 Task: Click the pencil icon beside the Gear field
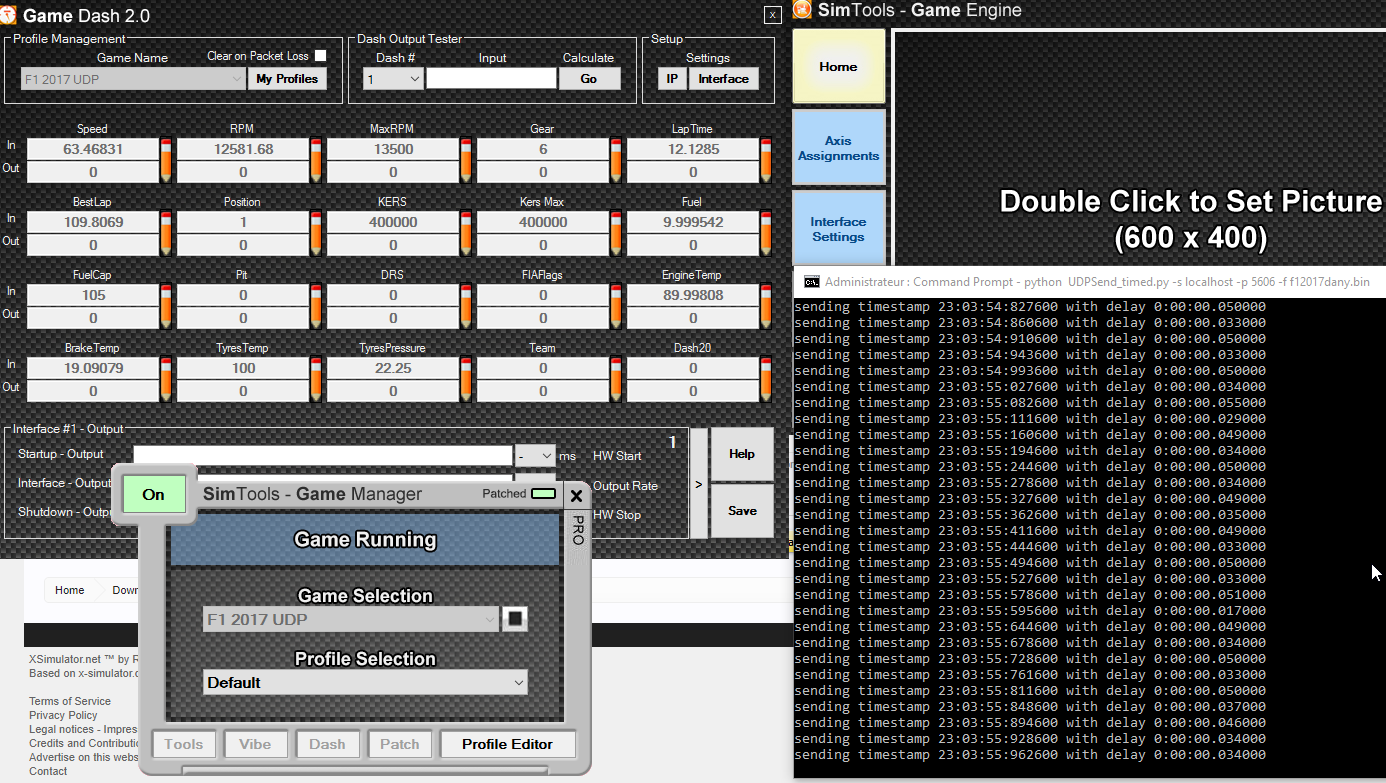click(616, 159)
